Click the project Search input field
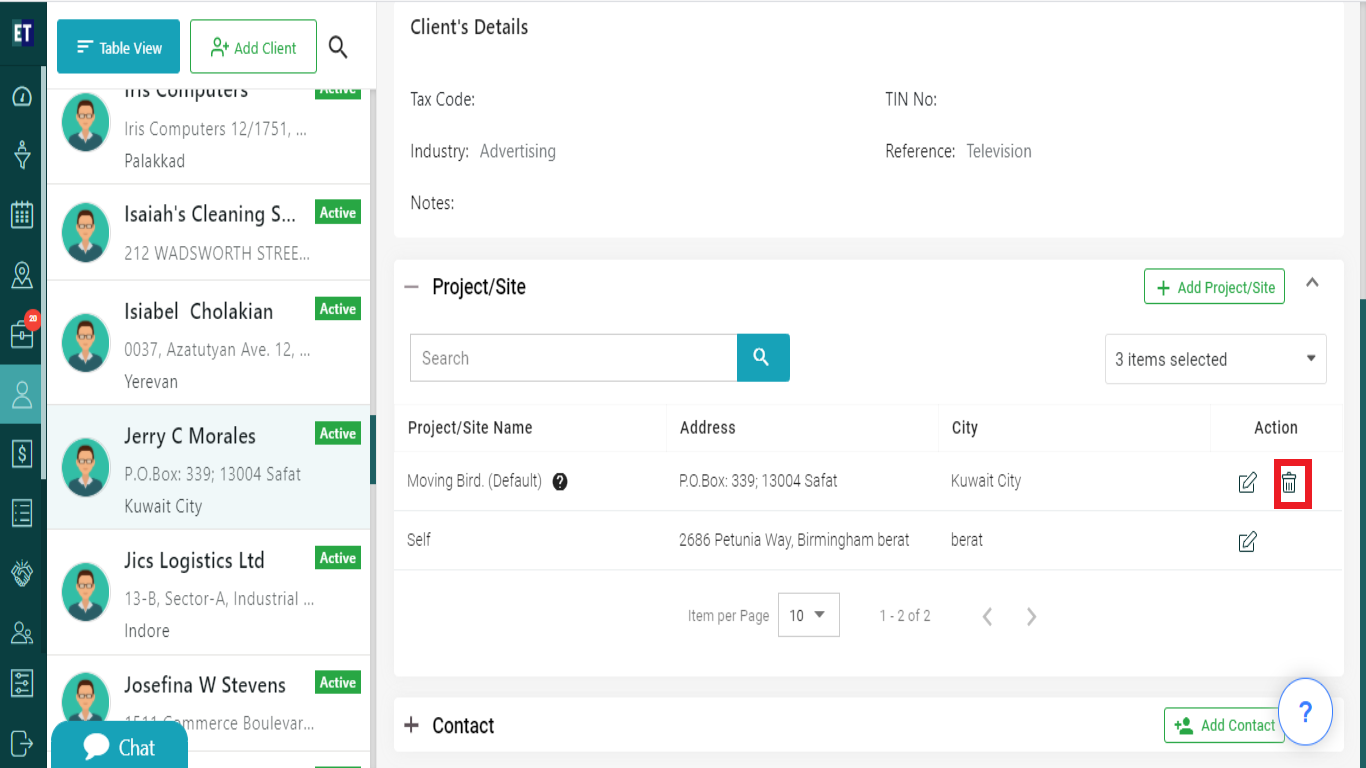Viewport: 1366px width, 768px height. [x=573, y=358]
